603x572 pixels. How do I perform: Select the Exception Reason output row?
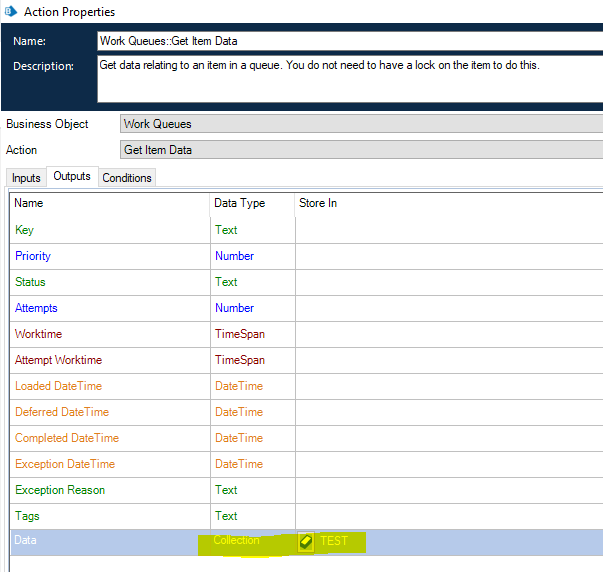click(306, 490)
